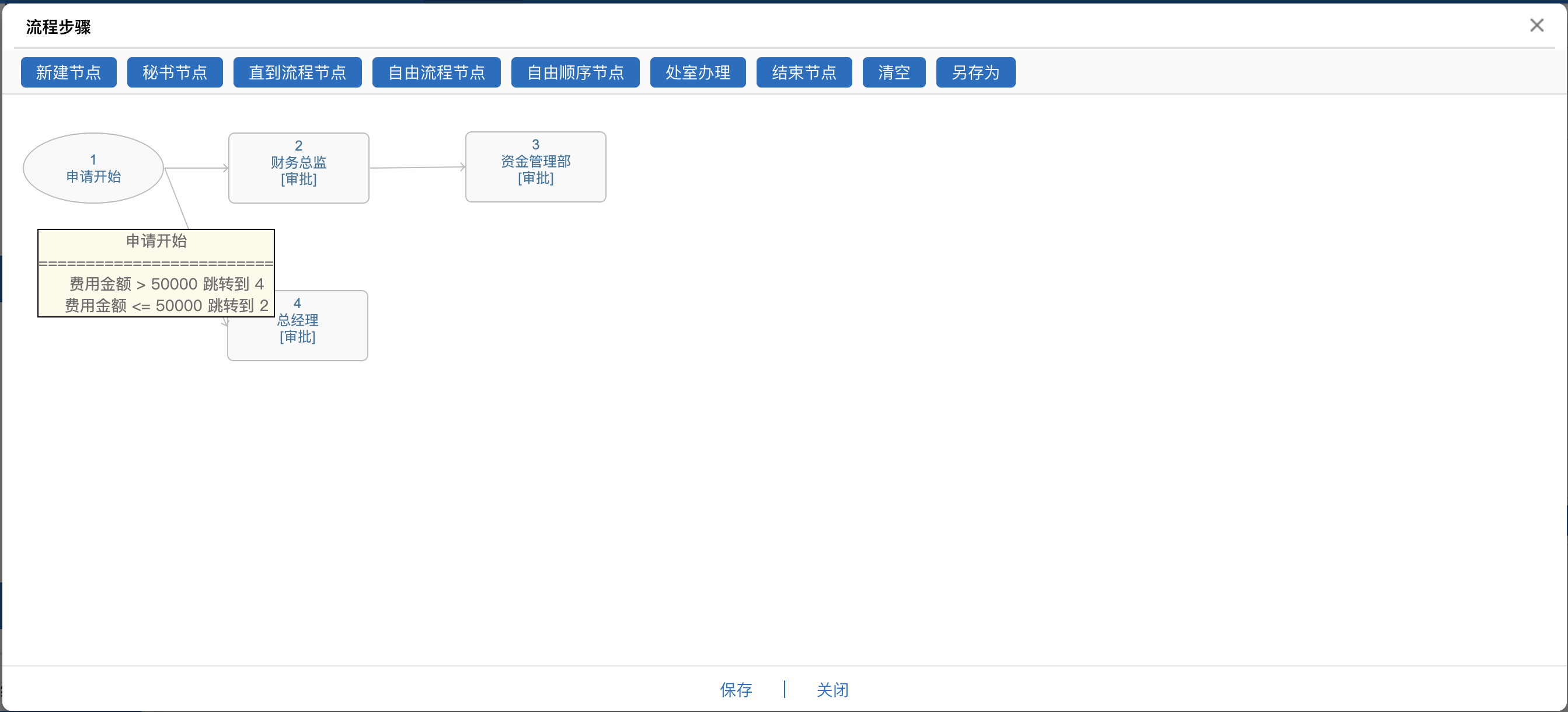
Task: Close the 流程步骤 dialog with X icon
Action: (x=1536, y=25)
